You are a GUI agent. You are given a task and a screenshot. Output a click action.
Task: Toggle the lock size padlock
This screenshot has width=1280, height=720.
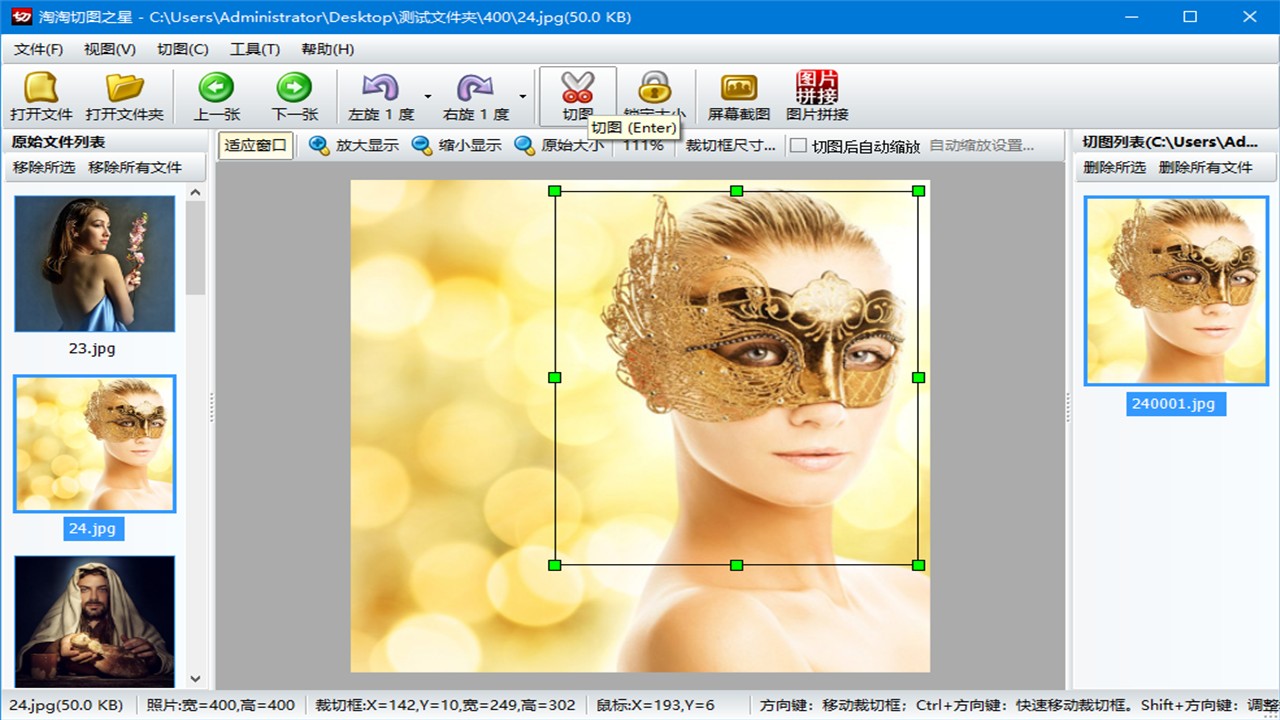pyautogui.click(x=654, y=88)
